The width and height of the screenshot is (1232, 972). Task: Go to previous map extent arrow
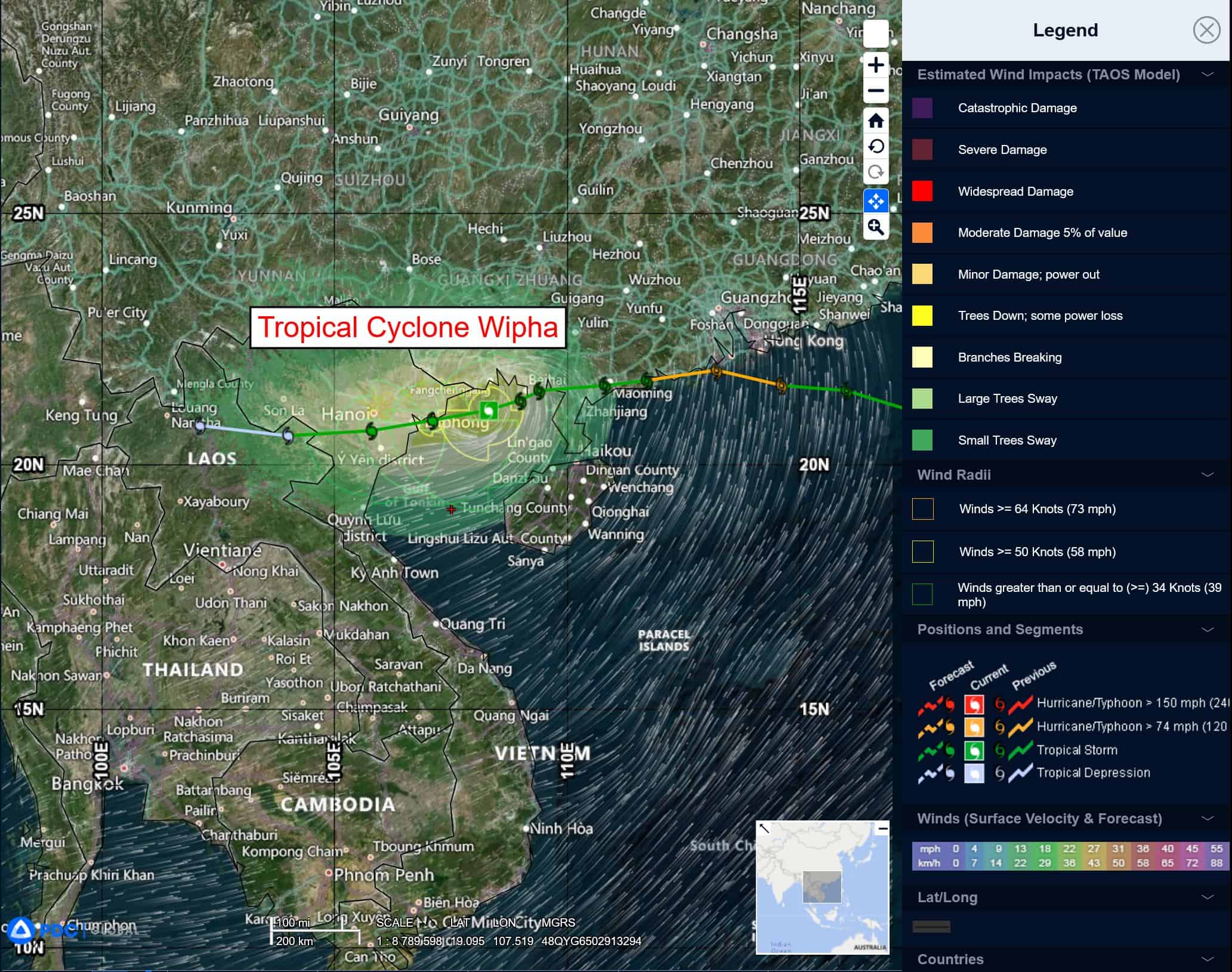[x=876, y=147]
